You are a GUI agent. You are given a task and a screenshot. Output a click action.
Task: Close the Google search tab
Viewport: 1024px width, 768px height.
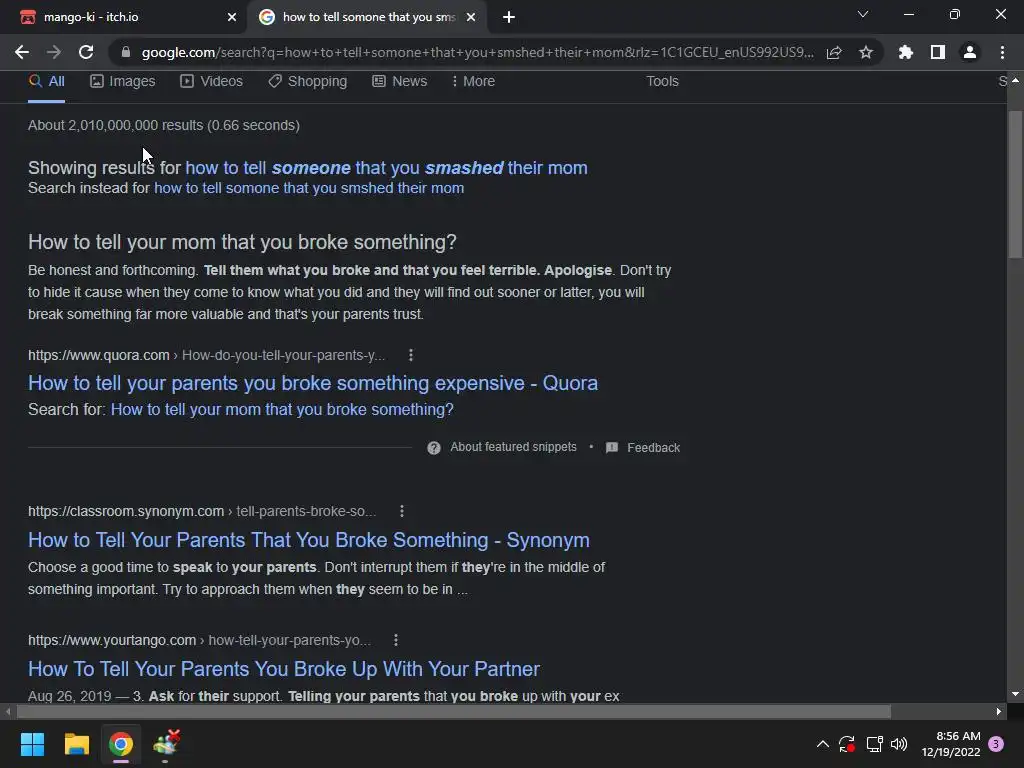(x=471, y=17)
